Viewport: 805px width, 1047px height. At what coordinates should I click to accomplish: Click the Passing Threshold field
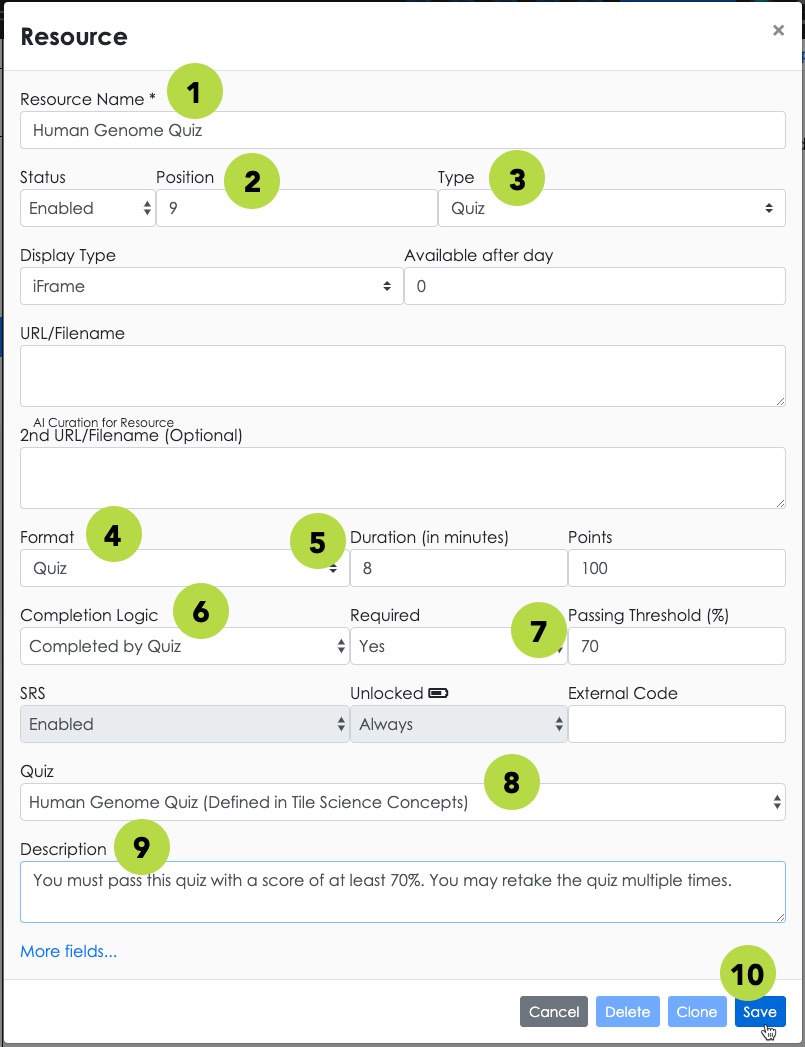pyautogui.click(x=677, y=646)
